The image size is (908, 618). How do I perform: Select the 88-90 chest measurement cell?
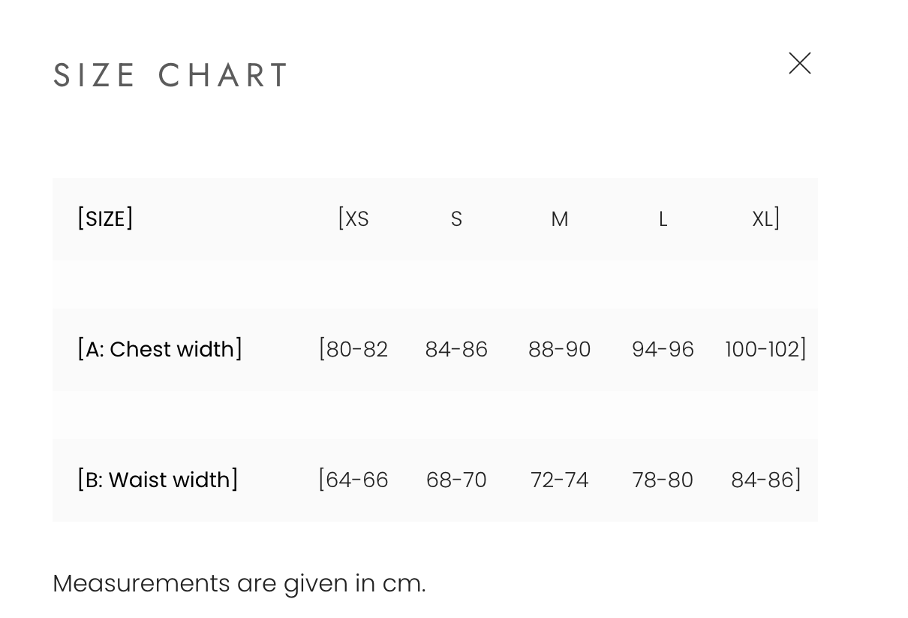pyautogui.click(x=559, y=349)
